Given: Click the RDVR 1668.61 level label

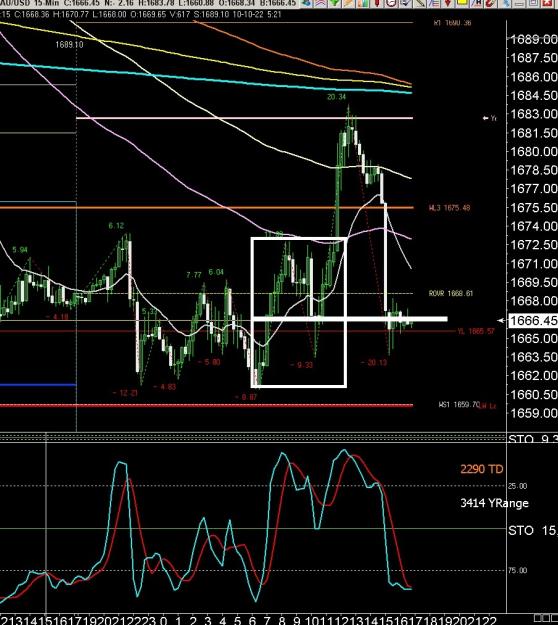Looking at the screenshot, I should pyautogui.click(x=451, y=293).
